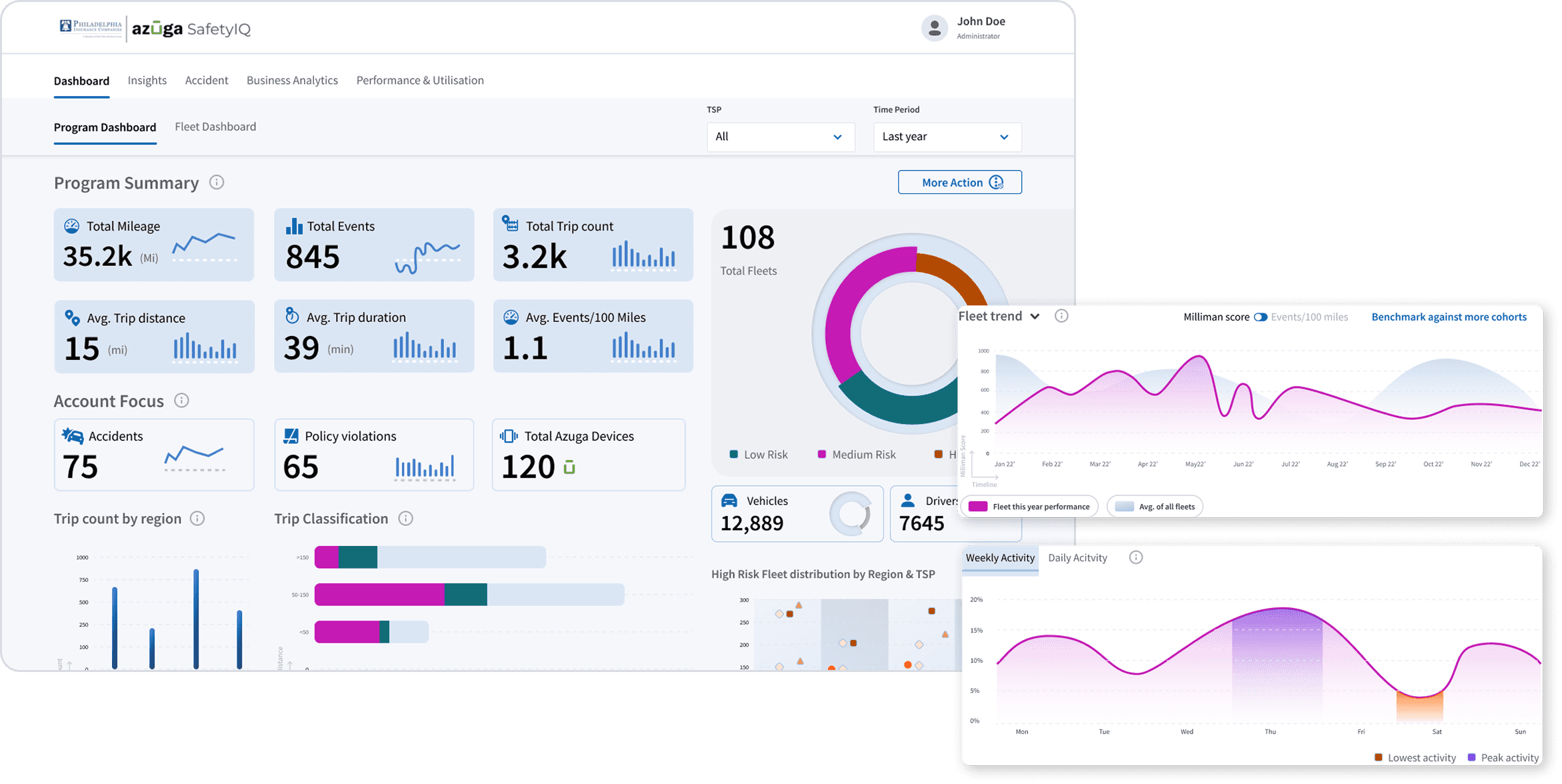Switch to the Insights tab
Screen dimensions: 1562x784
[147, 80]
